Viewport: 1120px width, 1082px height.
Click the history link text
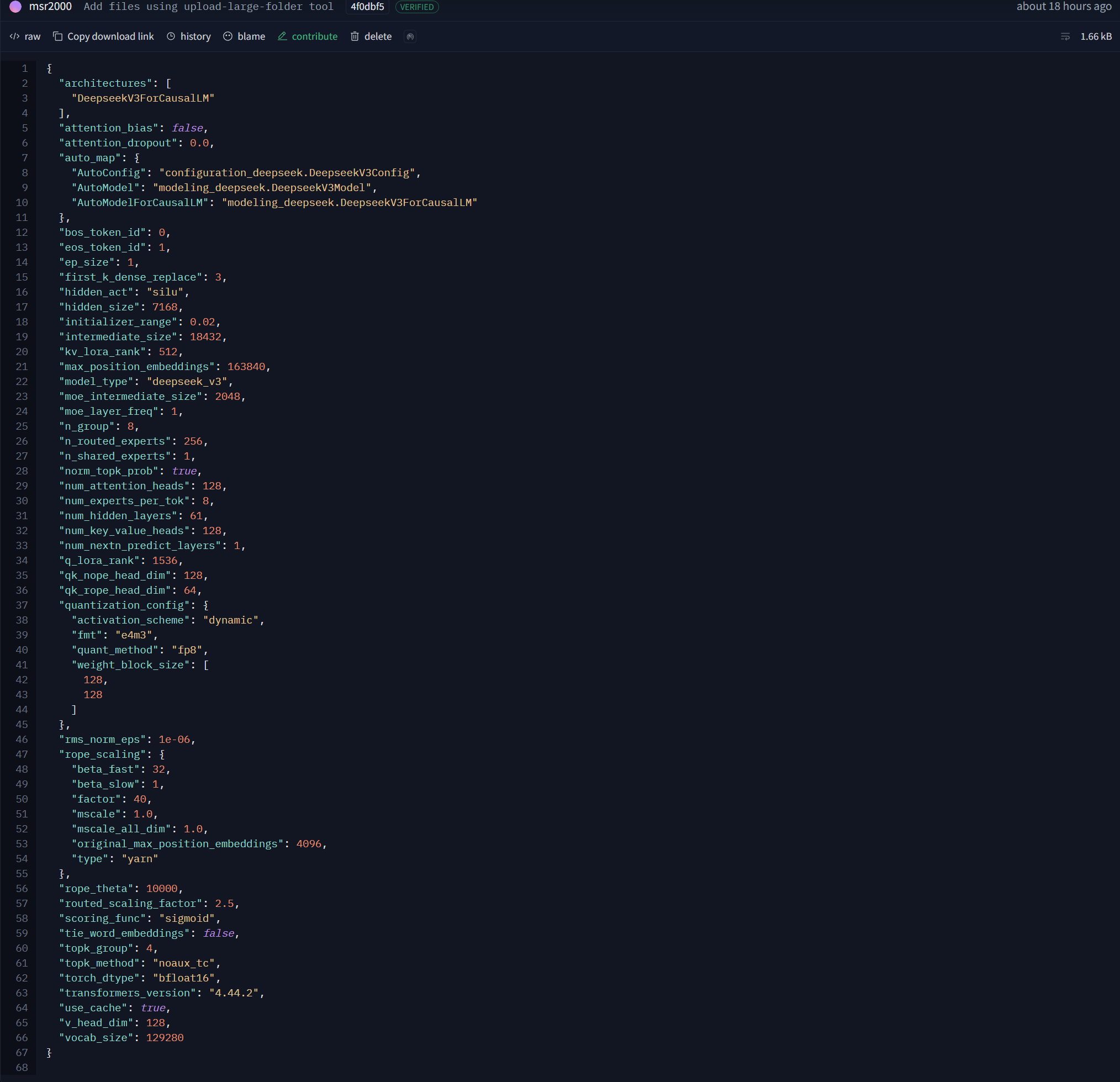[196, 36]
